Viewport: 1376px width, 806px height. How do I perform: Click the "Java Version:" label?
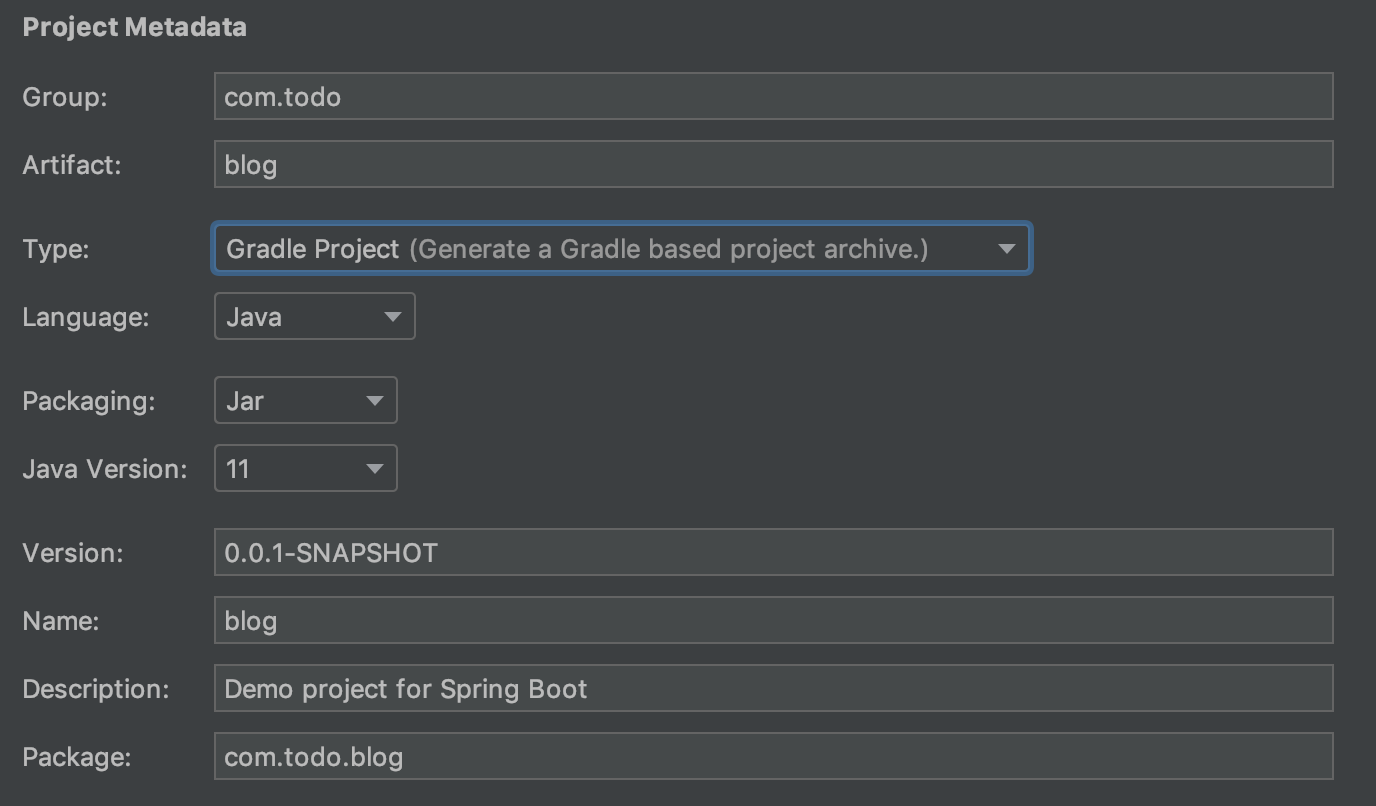point(104,469)
